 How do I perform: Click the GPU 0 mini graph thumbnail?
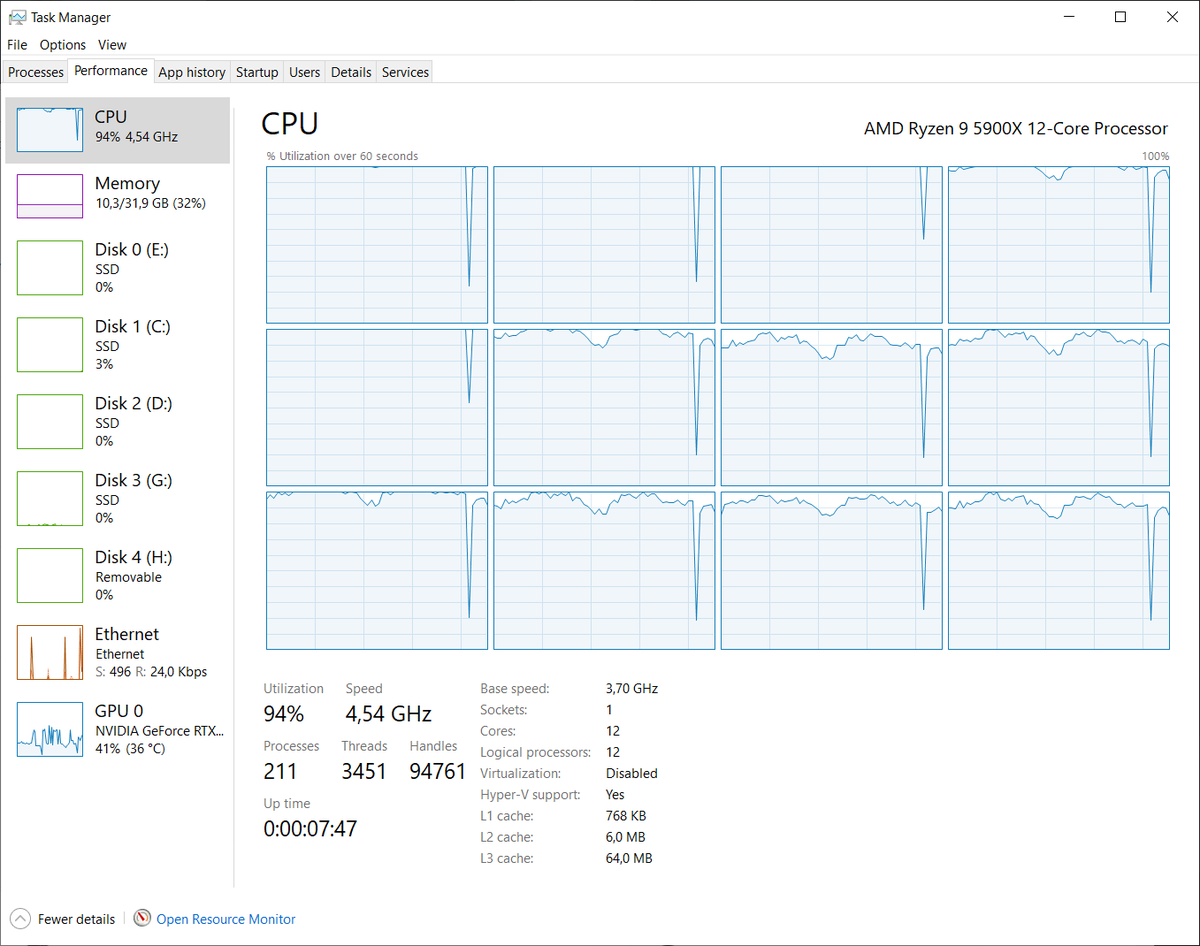click(x=50, y=729)
